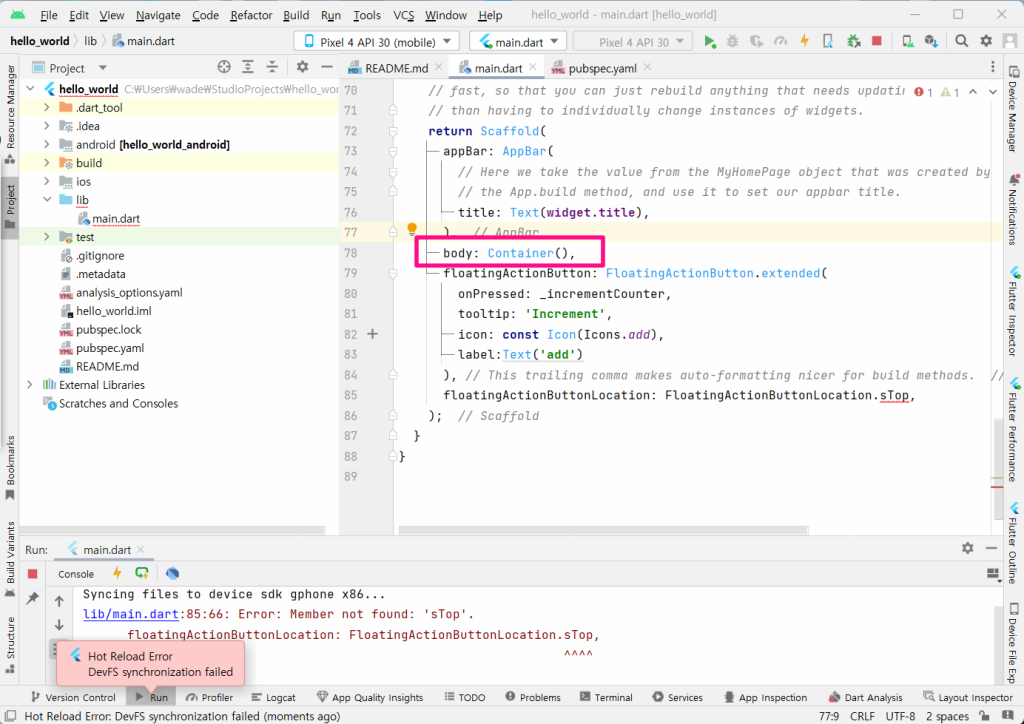Select analysis_options.yaml in the project tree
This screenshot has height=724, width=1024.
128,292
